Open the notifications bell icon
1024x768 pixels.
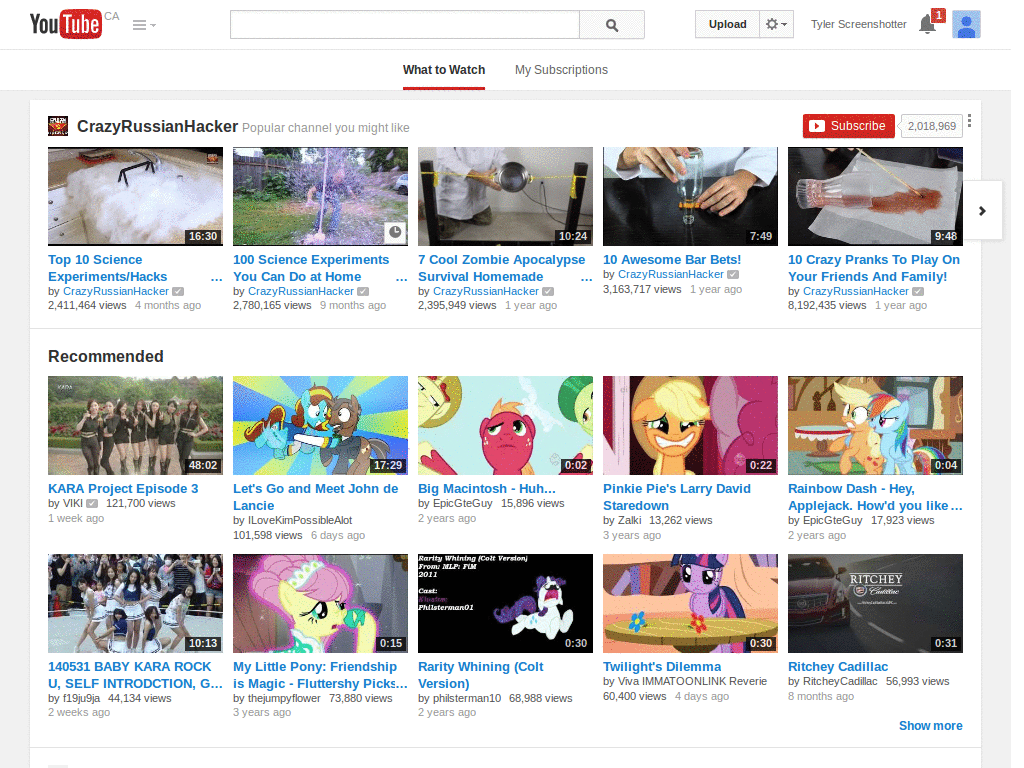927,25
